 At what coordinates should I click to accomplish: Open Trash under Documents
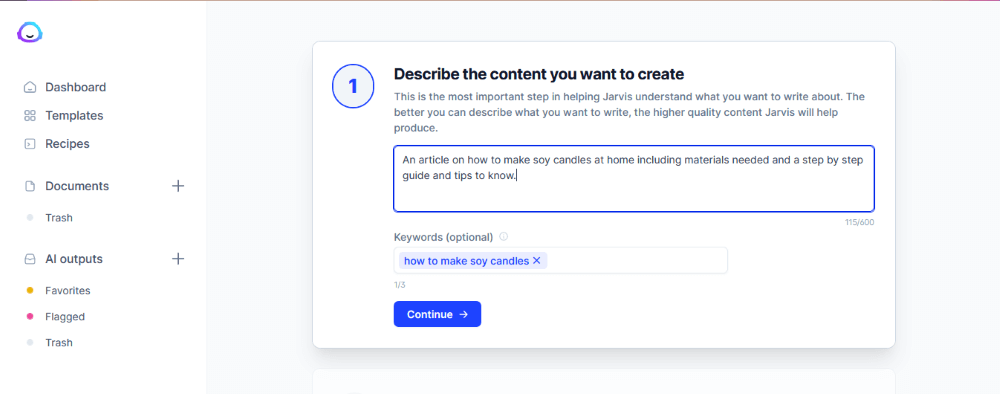click(59, 218)
